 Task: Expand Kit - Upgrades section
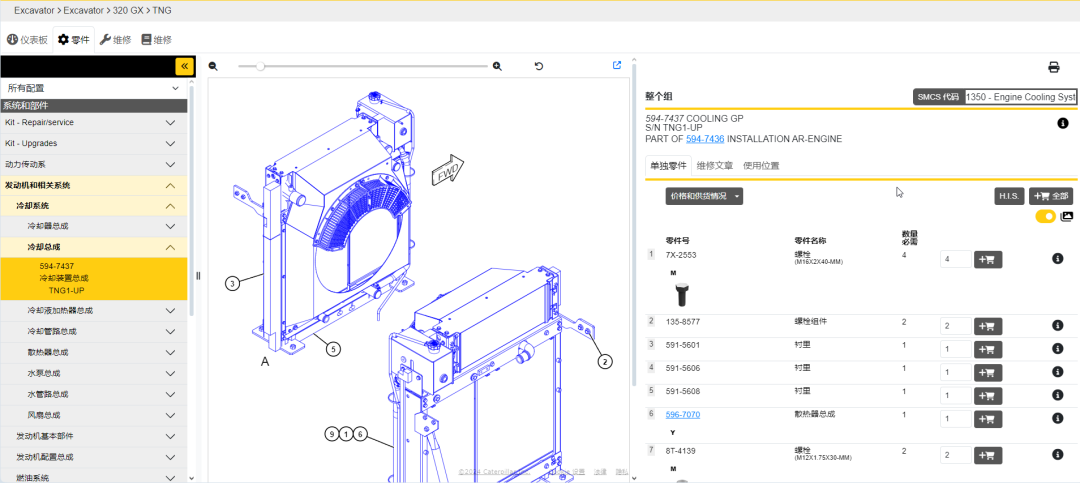pos(94,144)
